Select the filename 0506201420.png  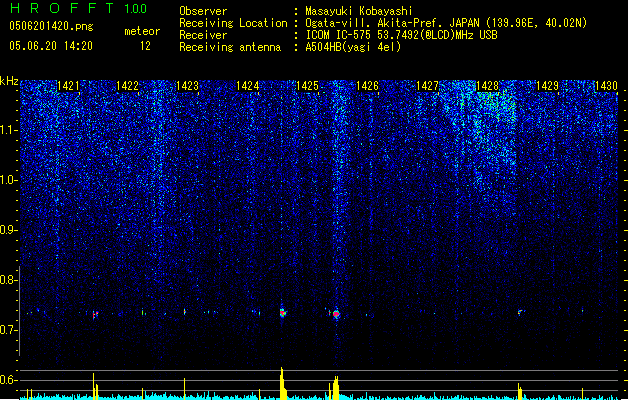51,26
